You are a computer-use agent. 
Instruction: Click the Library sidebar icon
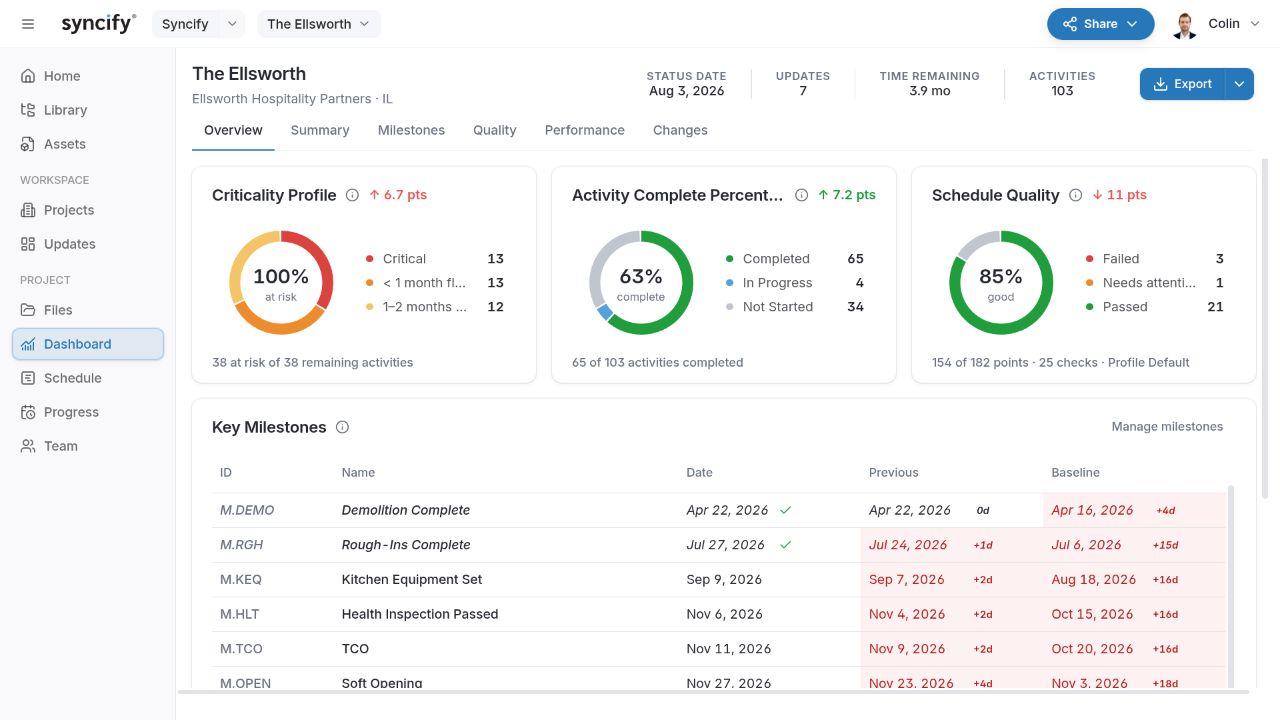coord(28,110)
